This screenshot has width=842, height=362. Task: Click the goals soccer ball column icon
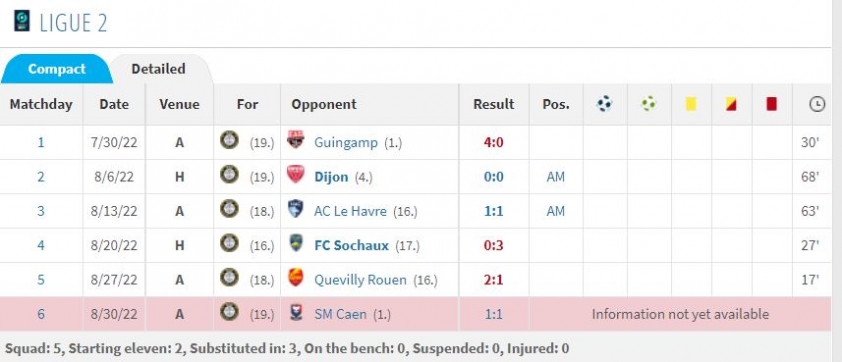(x=605, y=103)
